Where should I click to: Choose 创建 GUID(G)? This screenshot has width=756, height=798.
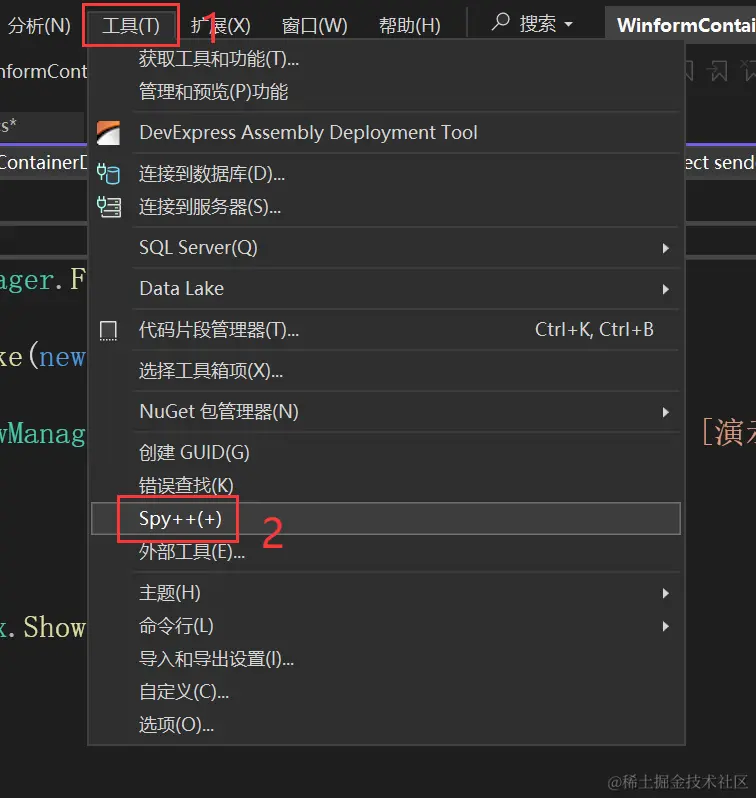(x=385, y=453)
